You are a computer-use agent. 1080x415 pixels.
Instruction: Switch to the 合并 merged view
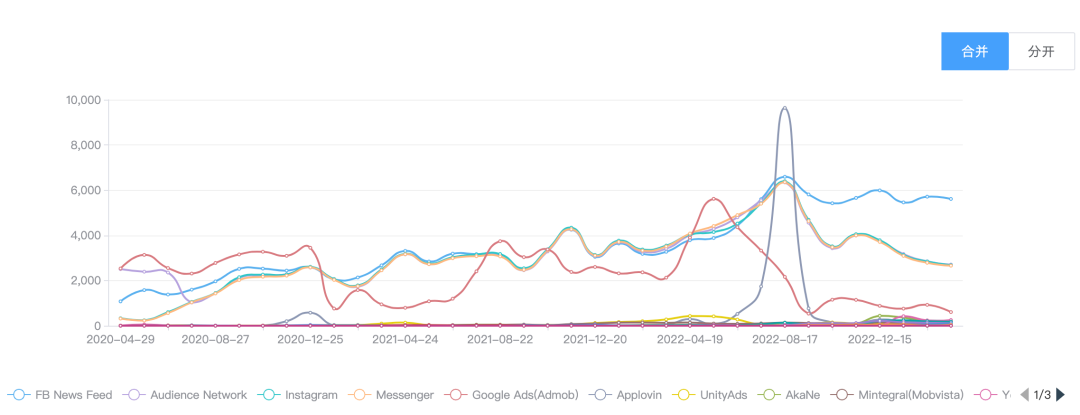point(975,52)
